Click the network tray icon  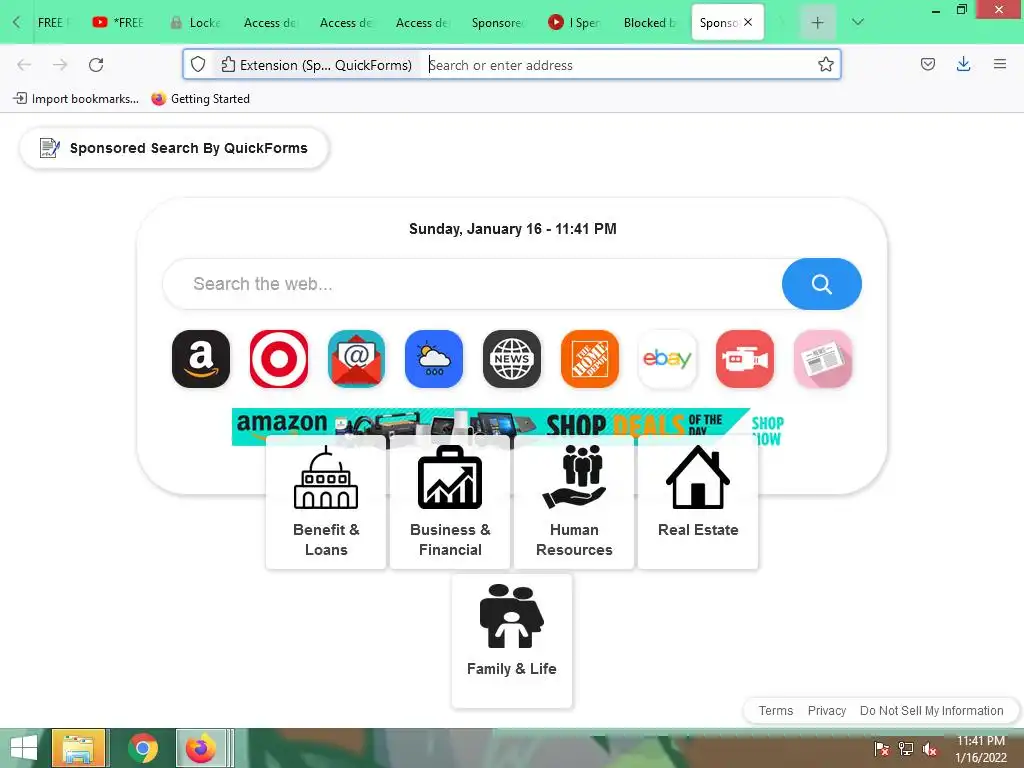coord(906,749)
